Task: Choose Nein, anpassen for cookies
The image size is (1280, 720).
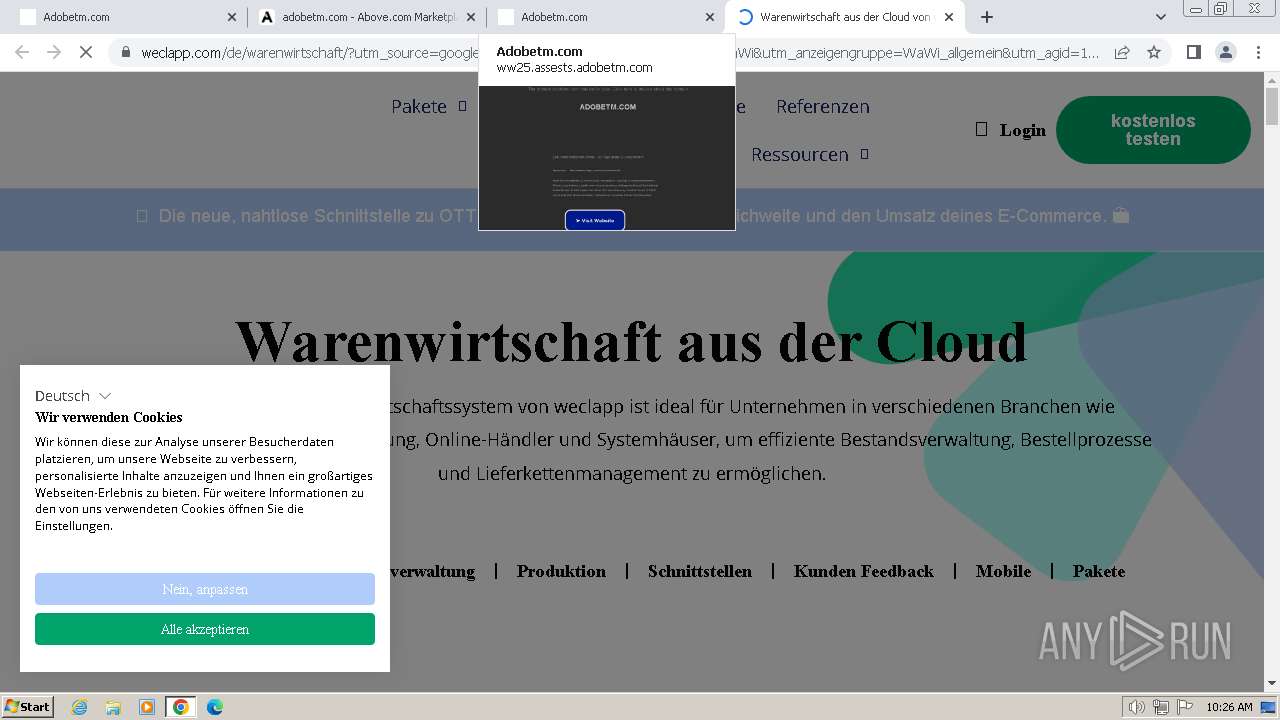Action: 205,589
